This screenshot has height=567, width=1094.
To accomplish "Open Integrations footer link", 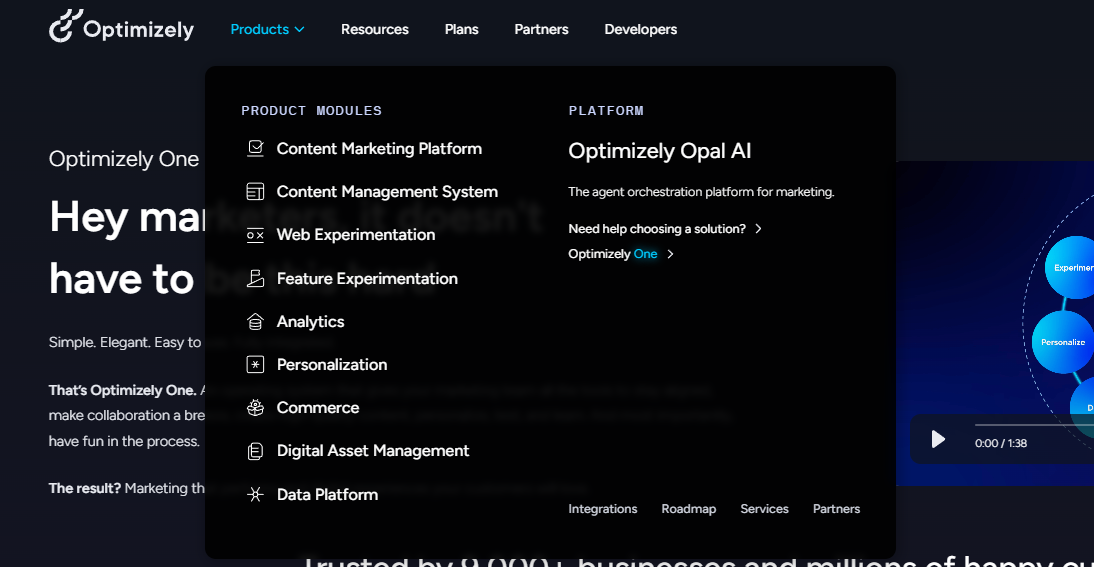I will [603, 509].
